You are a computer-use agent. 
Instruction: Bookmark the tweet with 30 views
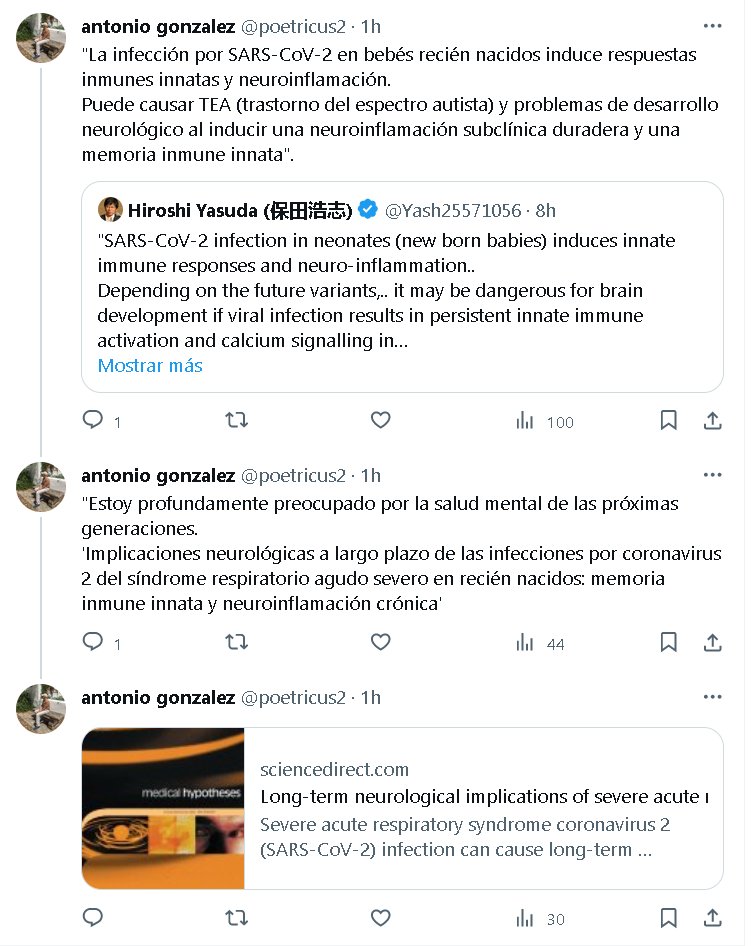[x=669, y=918]
